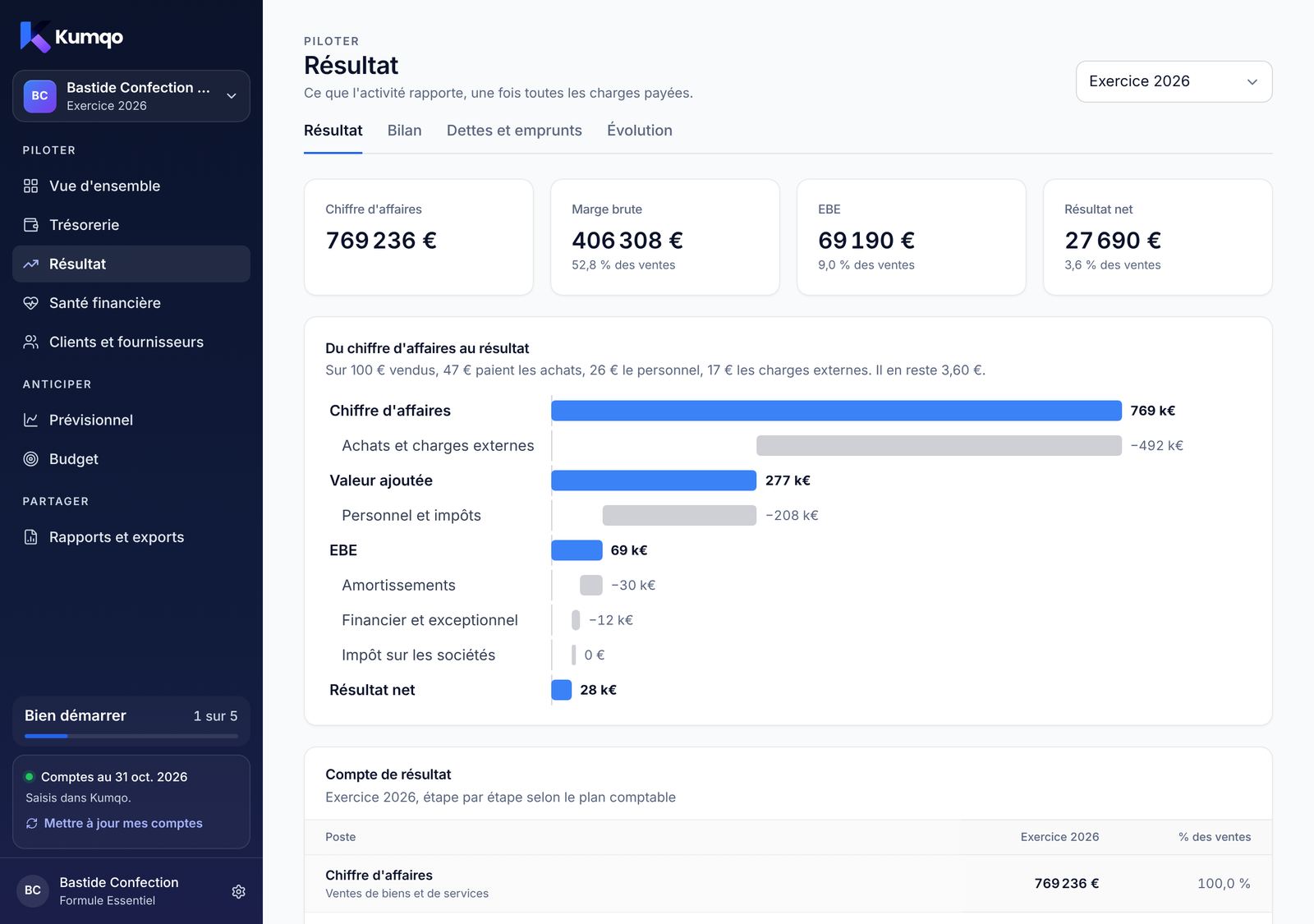Click the Vue d'ensemble grid icon
Viewport: 1314px width, 924px height.
click(30, 186)
